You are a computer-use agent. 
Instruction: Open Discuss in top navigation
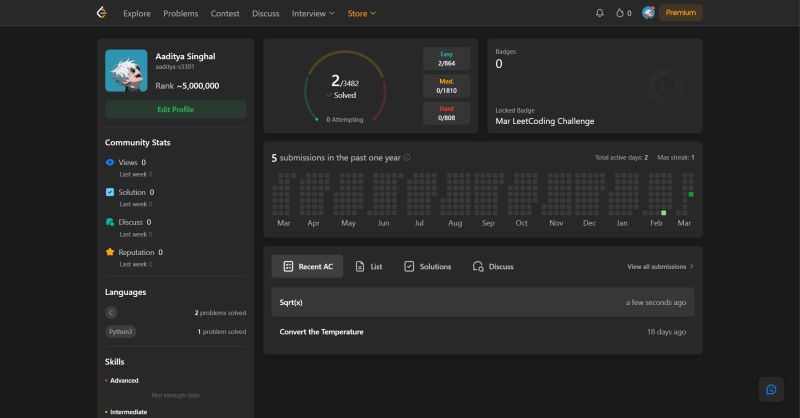266,13
